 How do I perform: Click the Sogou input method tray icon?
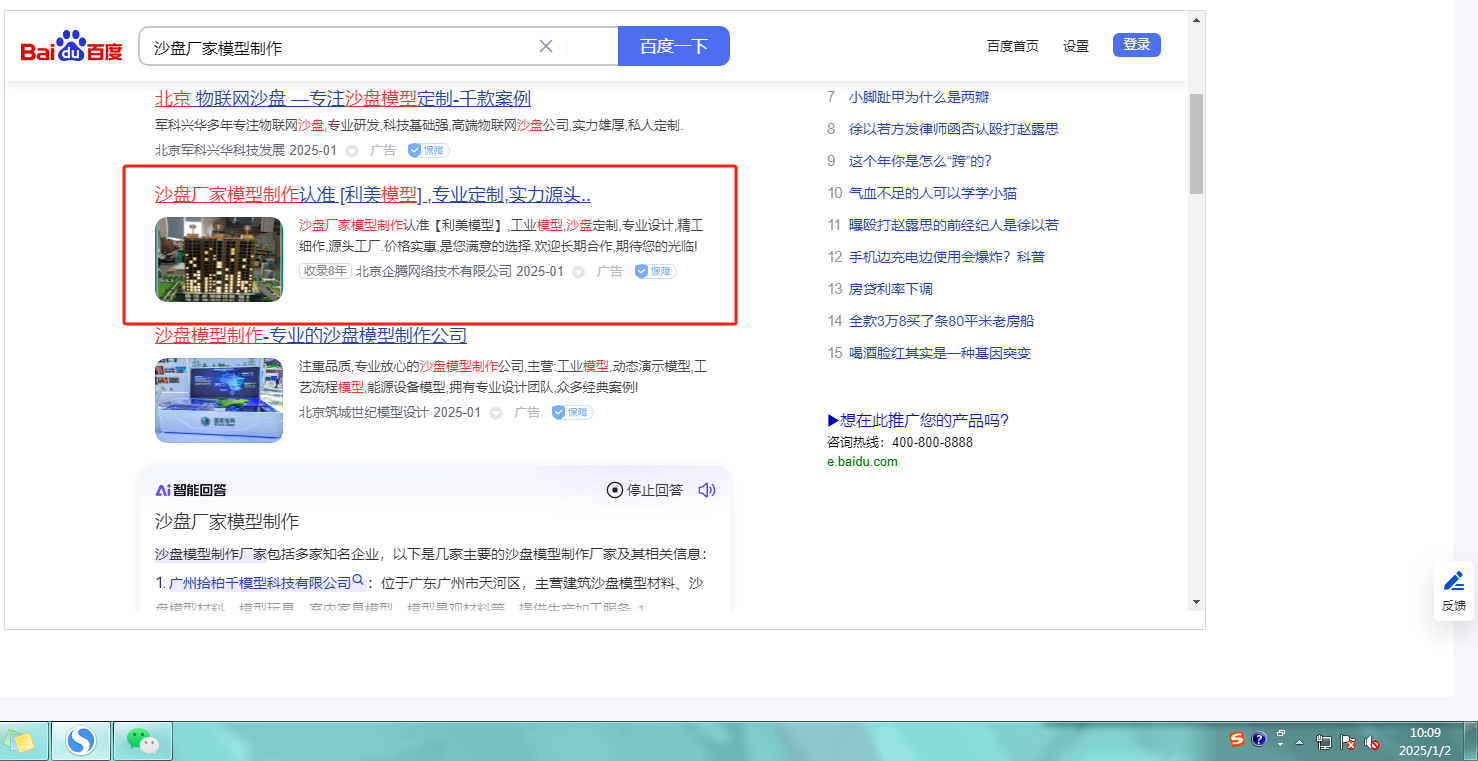(1237, 740)
